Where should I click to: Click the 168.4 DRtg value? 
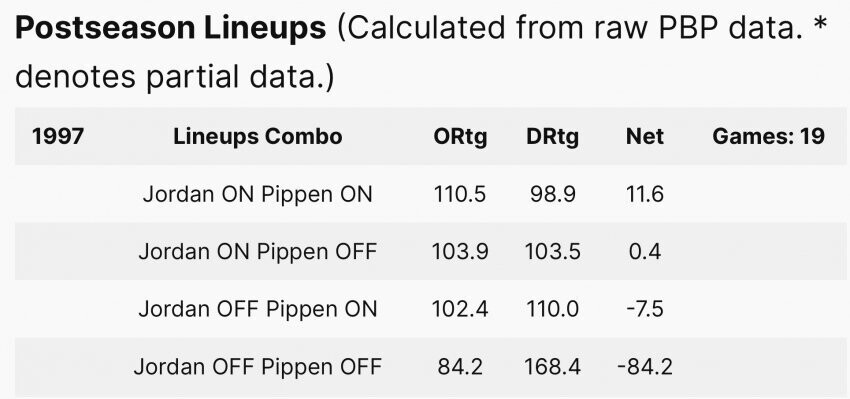coord(552,367)
